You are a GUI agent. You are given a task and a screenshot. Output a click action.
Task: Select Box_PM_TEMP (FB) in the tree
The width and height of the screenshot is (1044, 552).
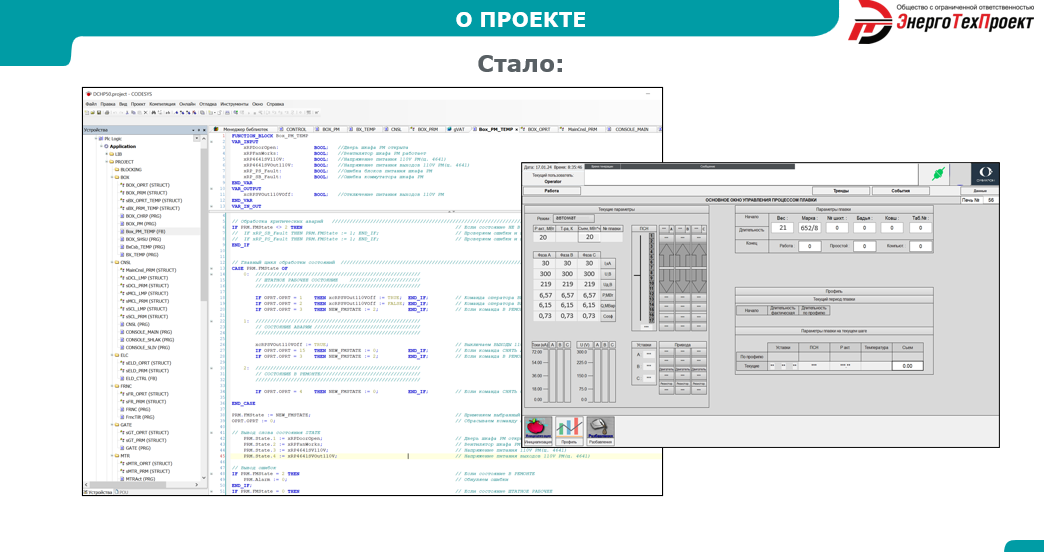click(142, 231)
